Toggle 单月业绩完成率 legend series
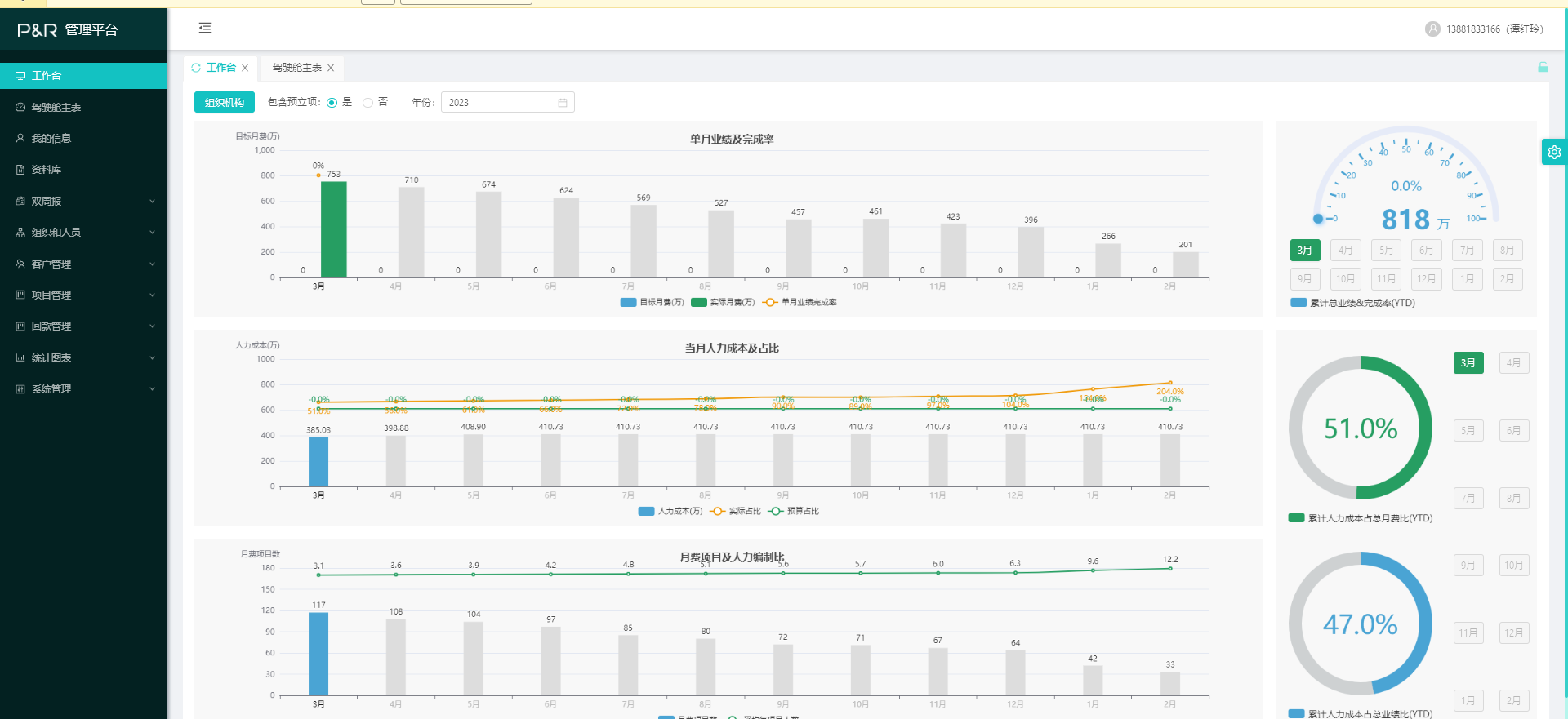Image resolution: width=1568 pixels, height=719 pixels. (x=800, y=302)
